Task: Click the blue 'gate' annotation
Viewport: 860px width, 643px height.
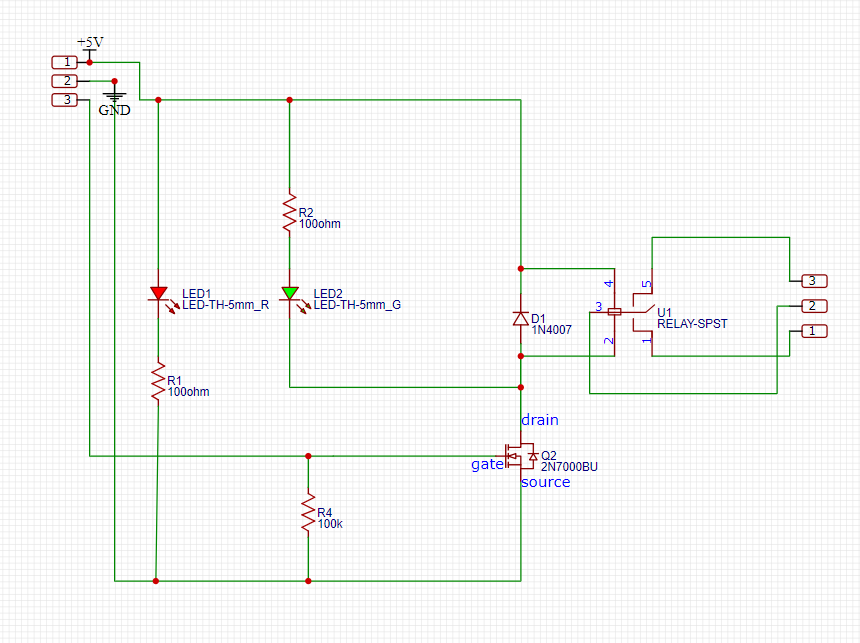Action: point(487,465)
